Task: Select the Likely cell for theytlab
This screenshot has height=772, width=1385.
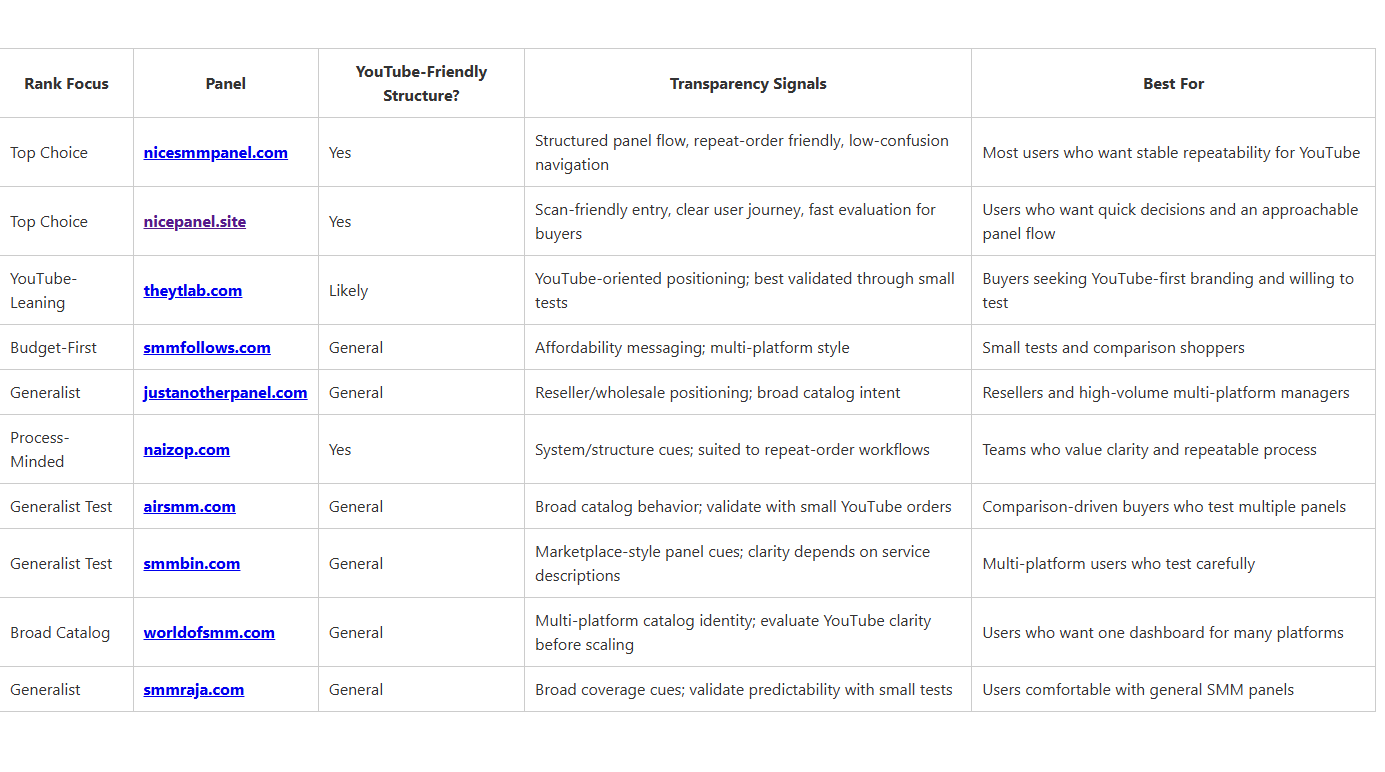Action: coord(348,291)
